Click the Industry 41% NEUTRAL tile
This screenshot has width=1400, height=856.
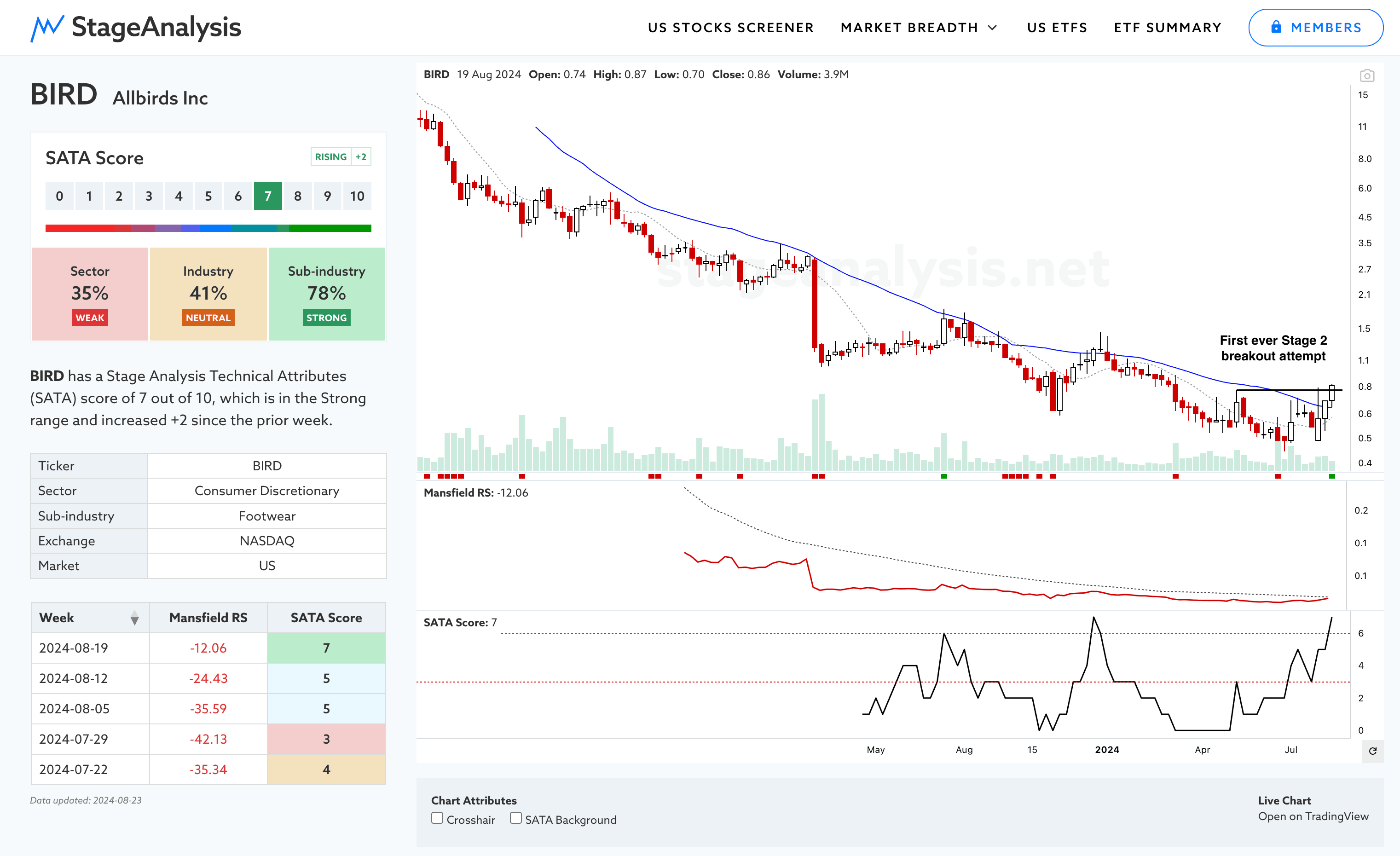208,294
